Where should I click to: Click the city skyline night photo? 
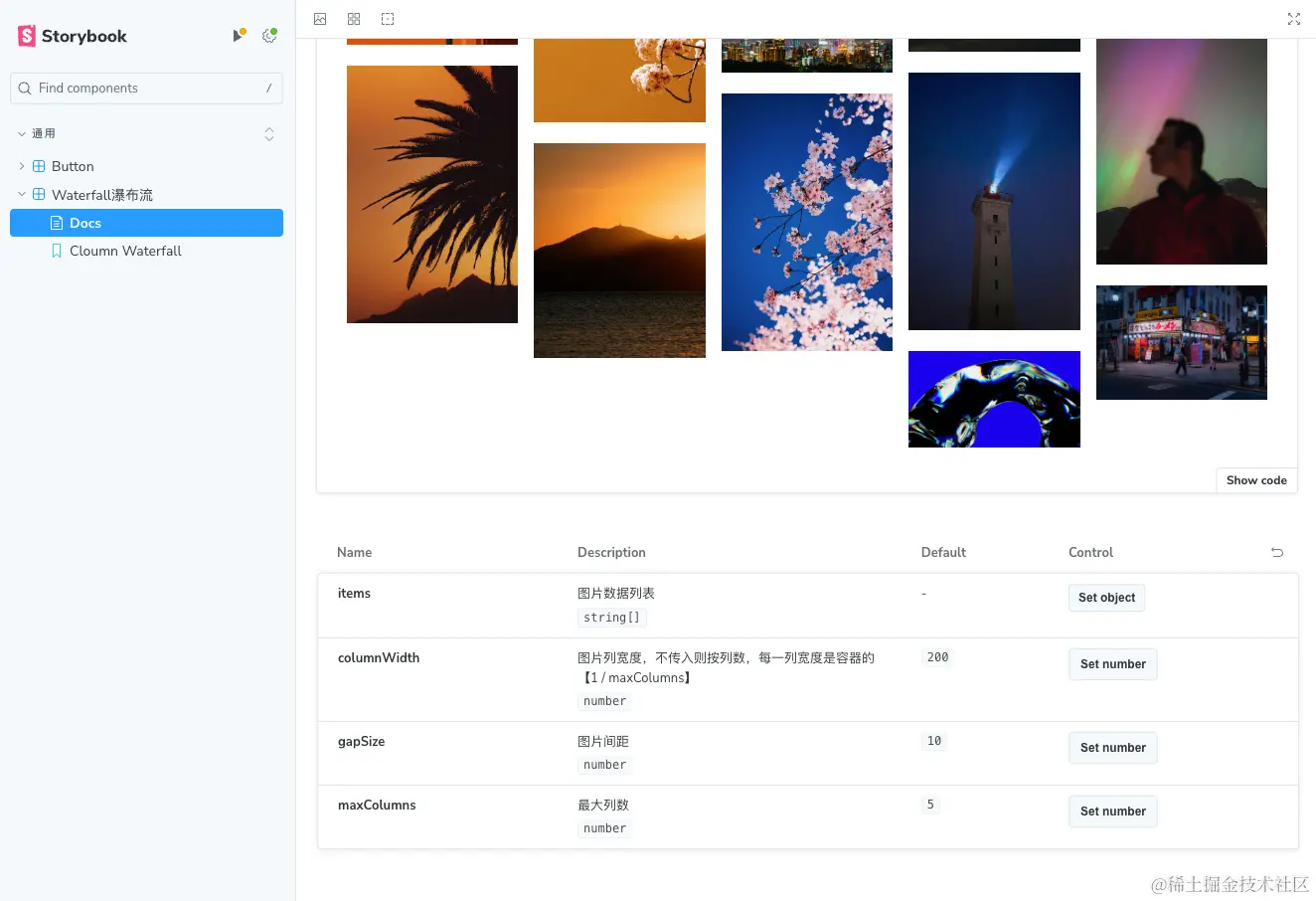pyautogui.click(x=807, y=56)
